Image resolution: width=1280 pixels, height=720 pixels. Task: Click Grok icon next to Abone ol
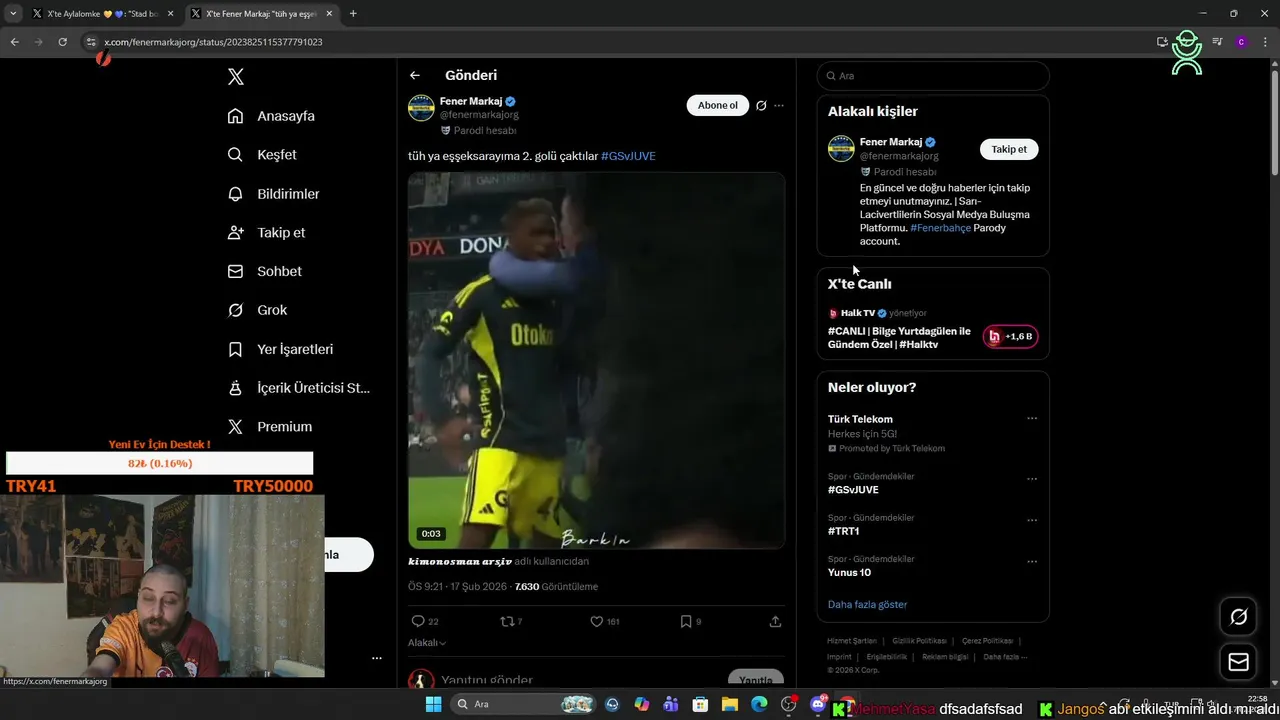(761, 105)
